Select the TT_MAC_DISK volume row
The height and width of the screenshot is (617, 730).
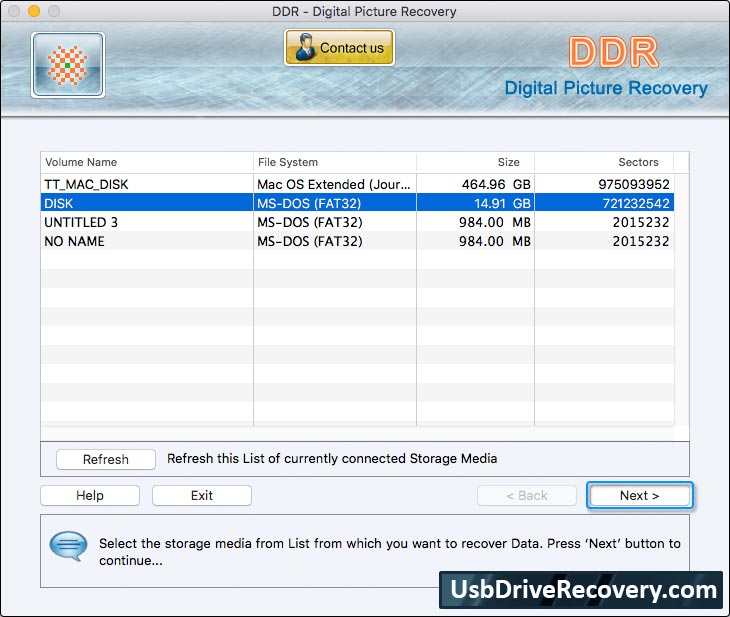(x=357, y=184)
